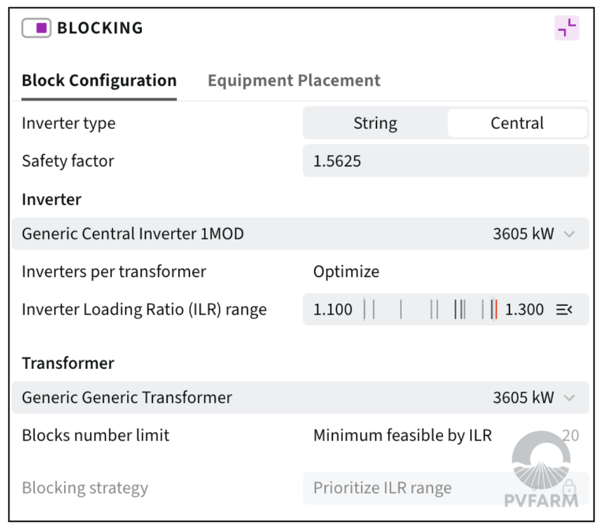Click the Safety factor input field
The image size is (600, 527).
[445, 161]
